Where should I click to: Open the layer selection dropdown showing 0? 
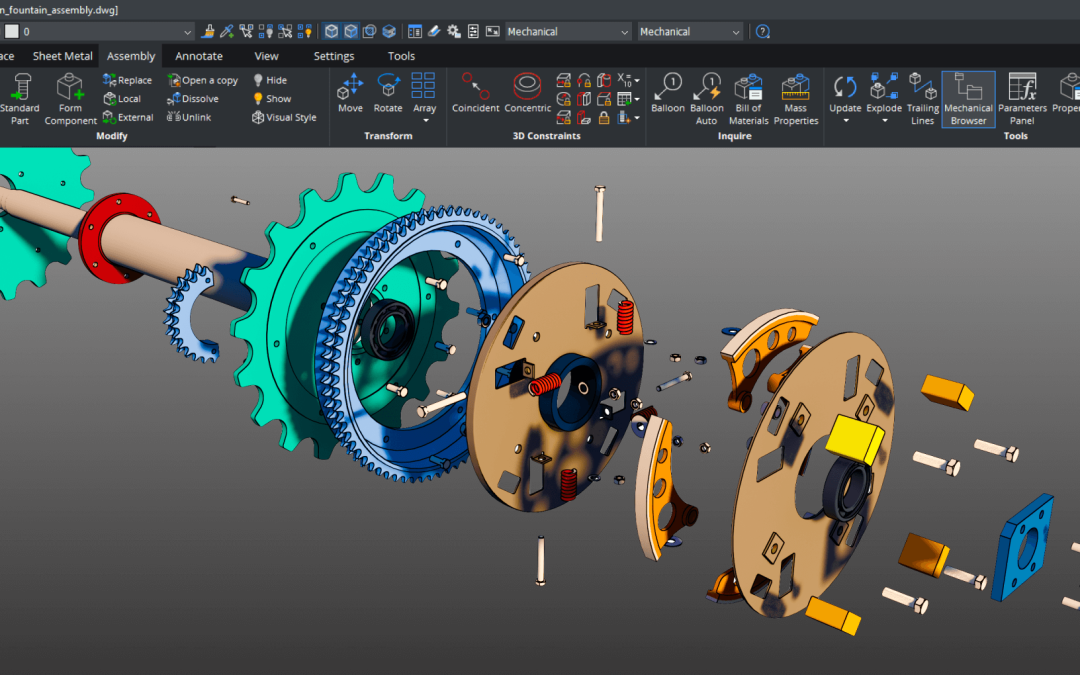pyautogui.click(x=186, y=30)
